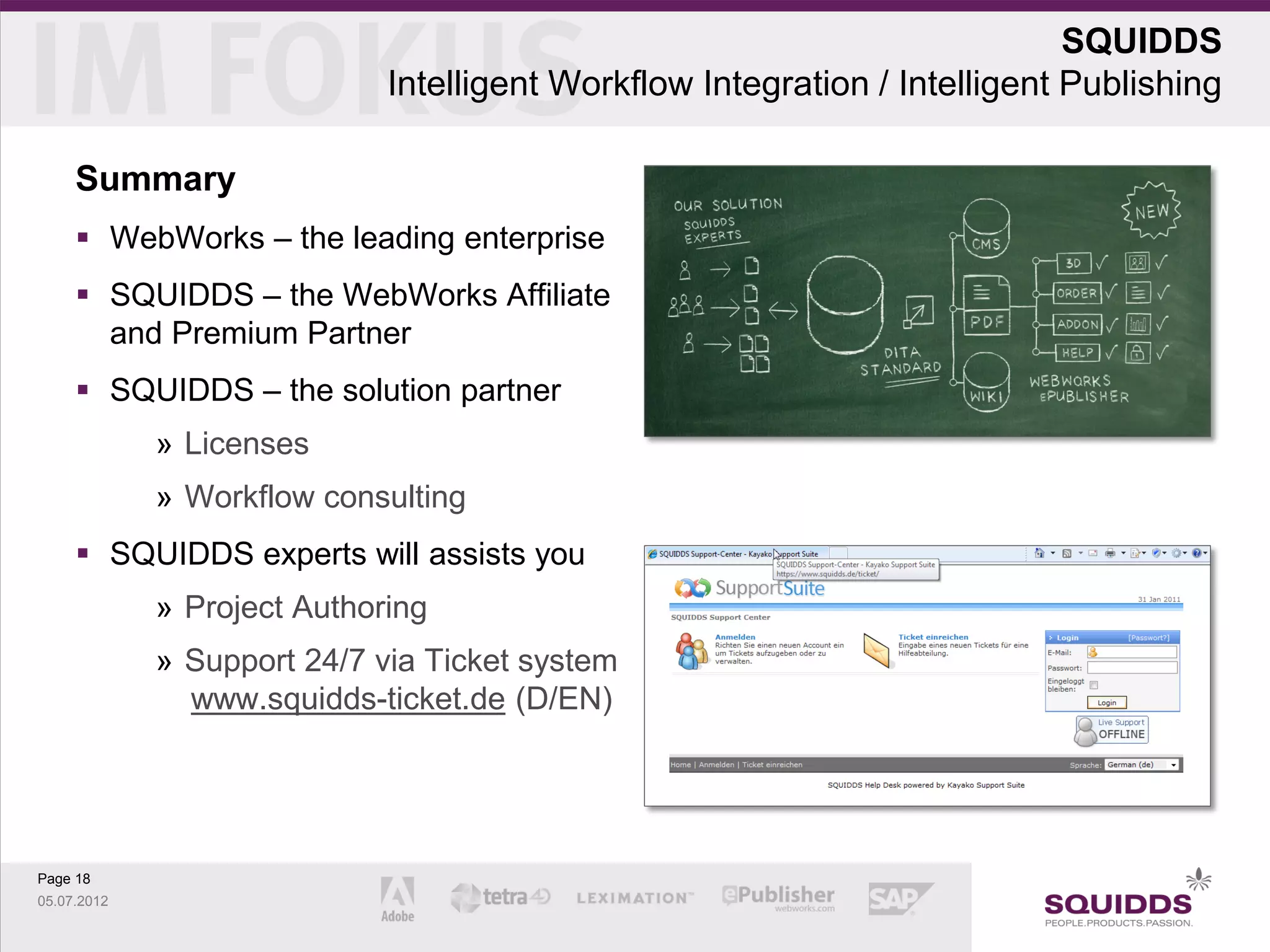Viewport: 1270px width, 952px height.
Task: Click the Read Mail toolbar icon
Action: click(1093, 553)
